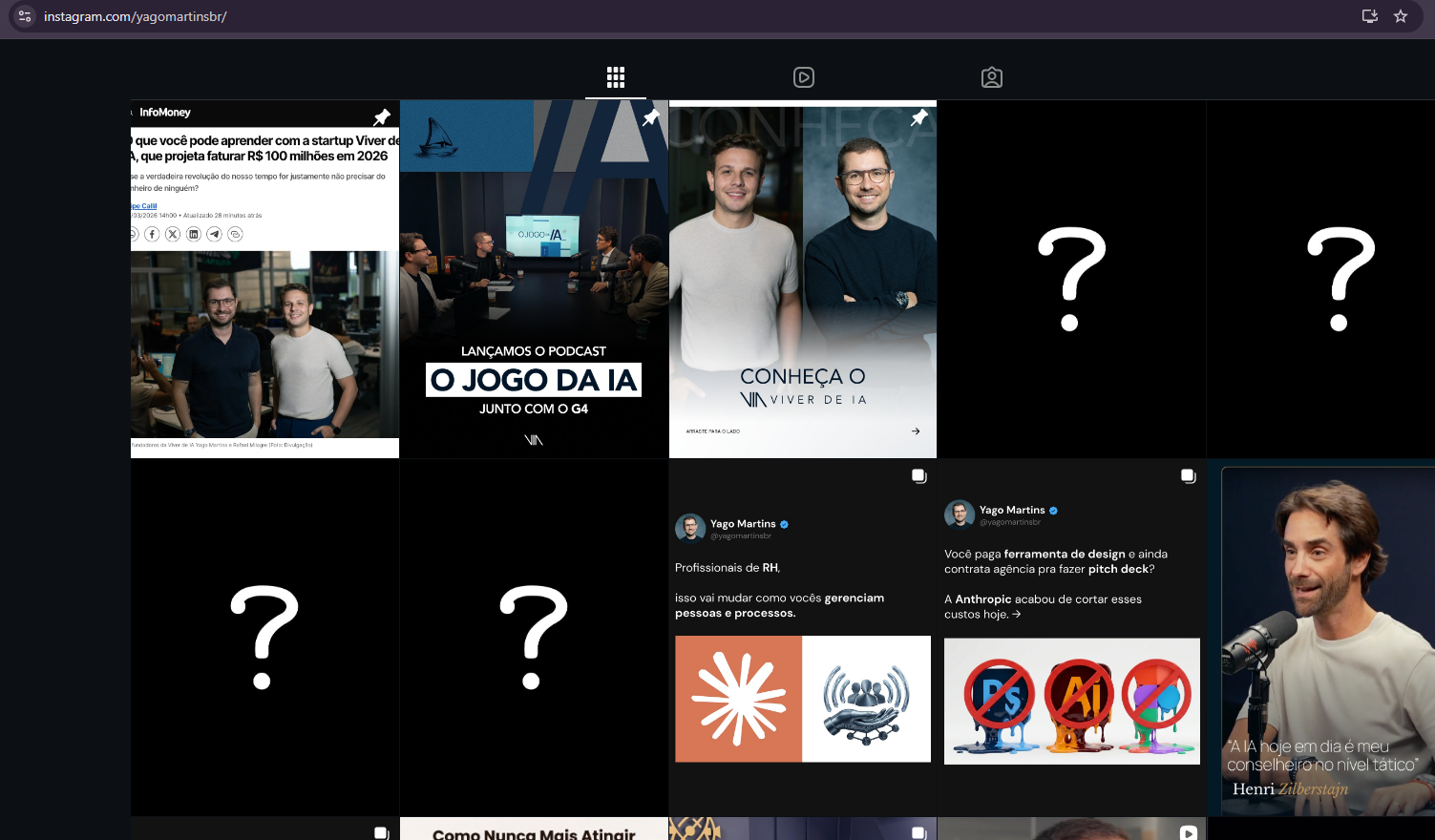Click the install app icon in address bar
This screenshot has height=840, width=1435.
coord(1370,16)
